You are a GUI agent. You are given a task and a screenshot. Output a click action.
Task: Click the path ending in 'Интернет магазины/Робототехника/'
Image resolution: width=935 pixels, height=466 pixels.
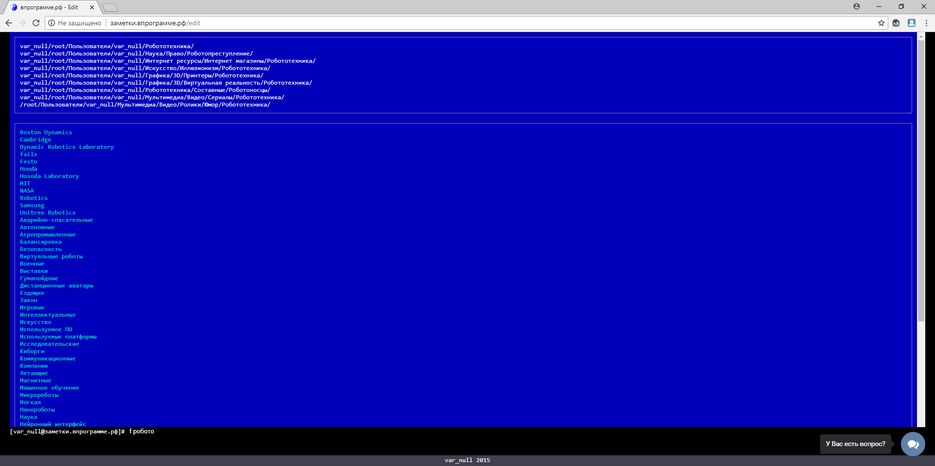click(168, 61)
